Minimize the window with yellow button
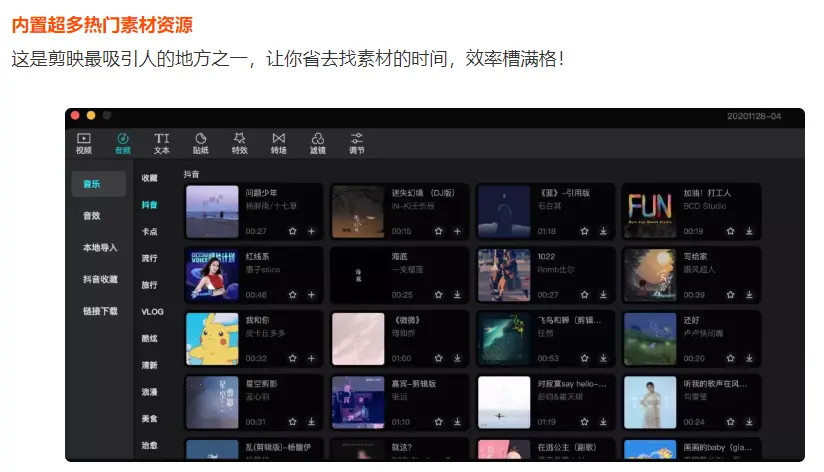 click(91, 115)
